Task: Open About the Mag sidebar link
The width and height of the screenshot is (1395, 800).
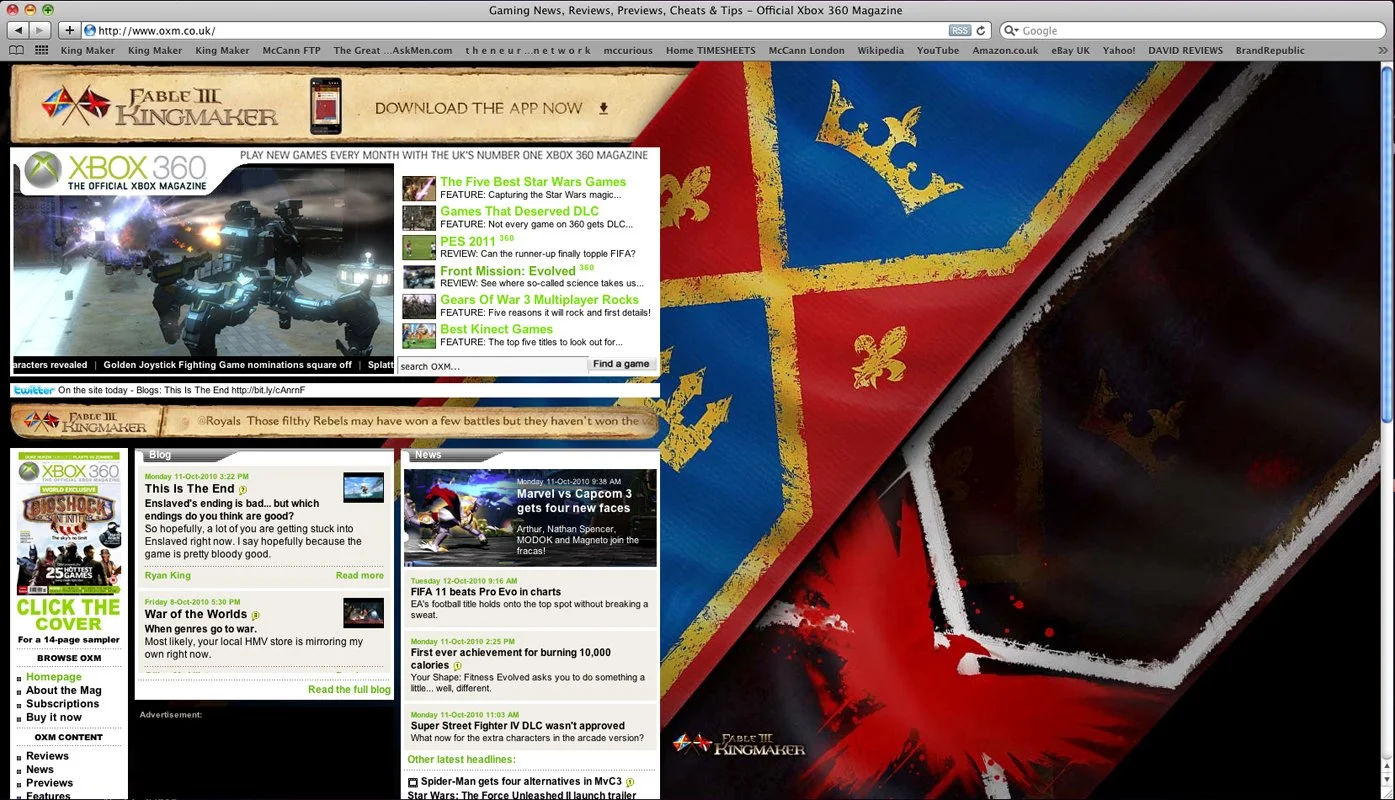Action: pos(64,690)
